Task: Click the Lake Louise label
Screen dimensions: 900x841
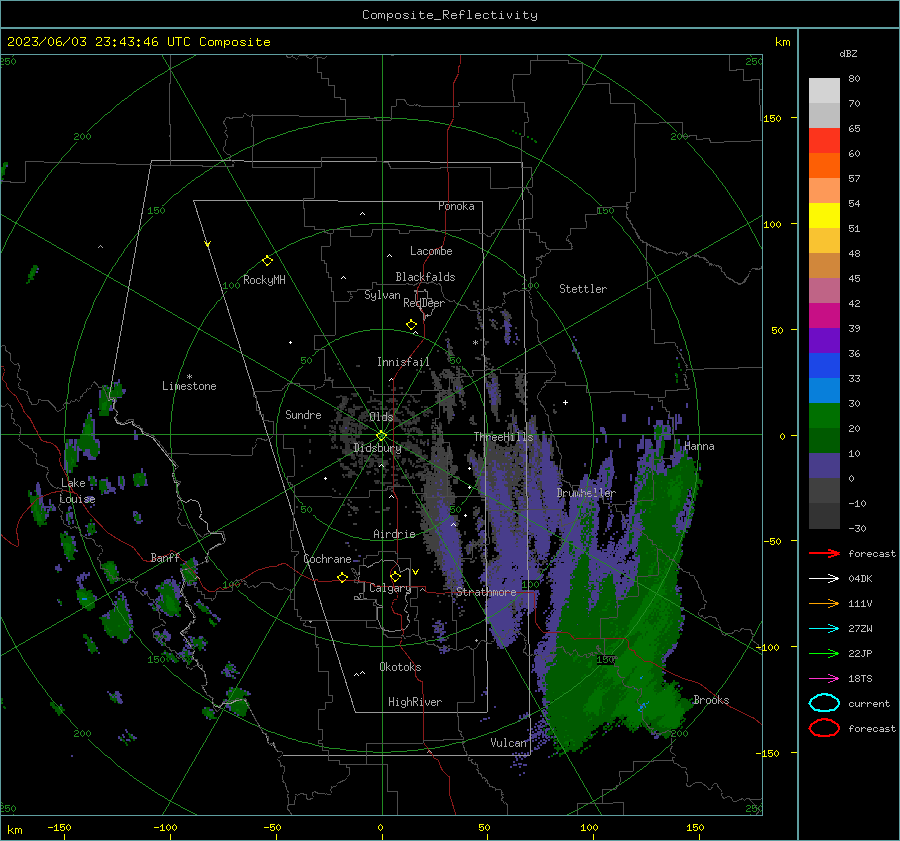Action: click(x=77, y=491)
